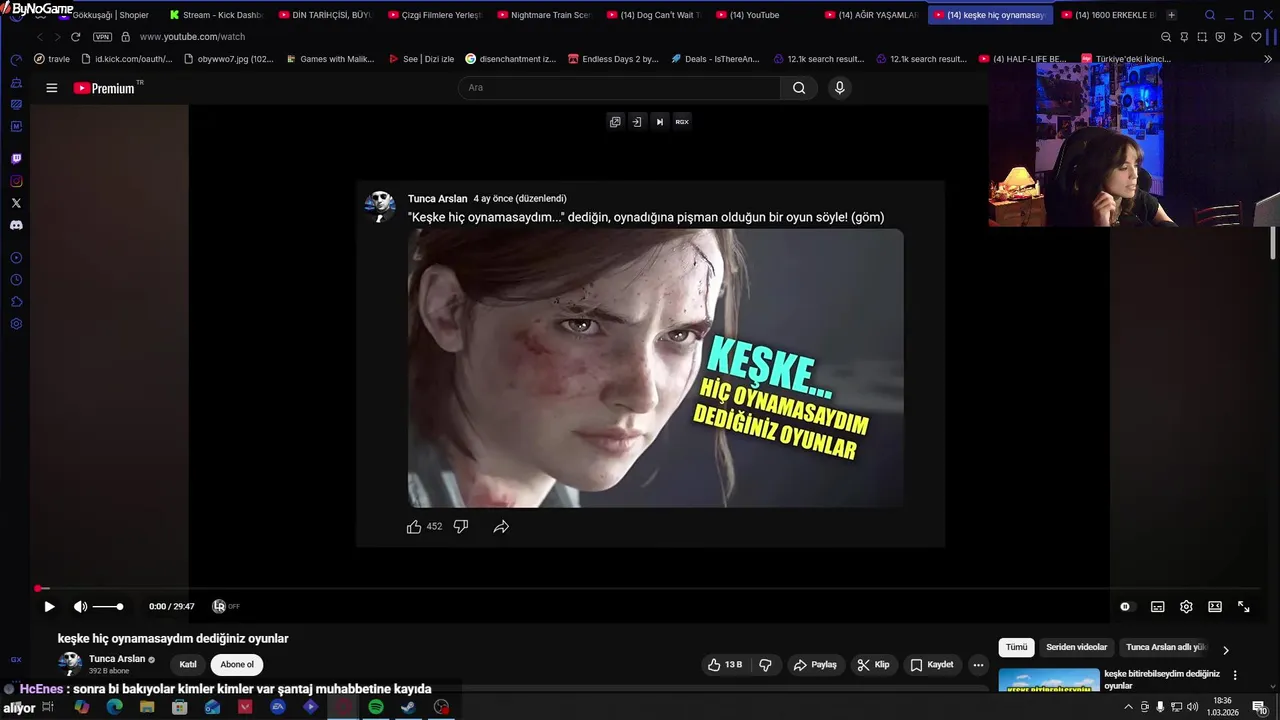Open options for keşke bitirebilseydim video suggestion
The image size is (1280, 720).
click(1235, 675)
